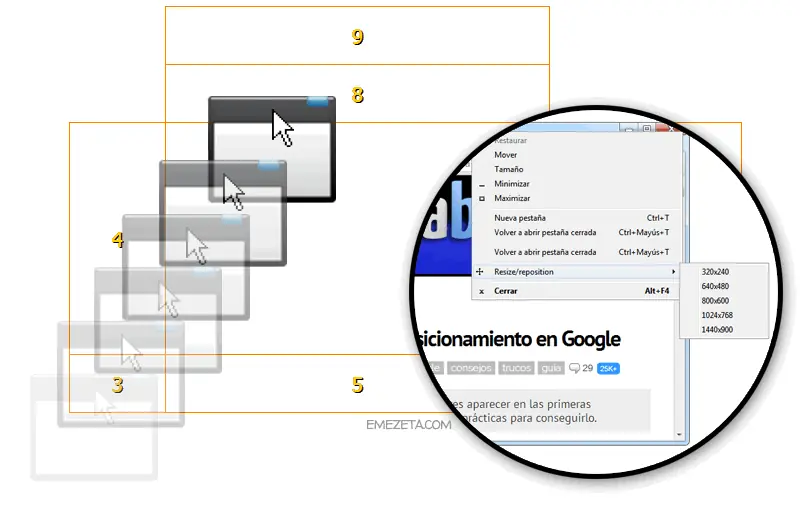This screenshot has width=800, height=508.
Task: Click the article heading mentioning Google
Action: (x=518, y=339)
